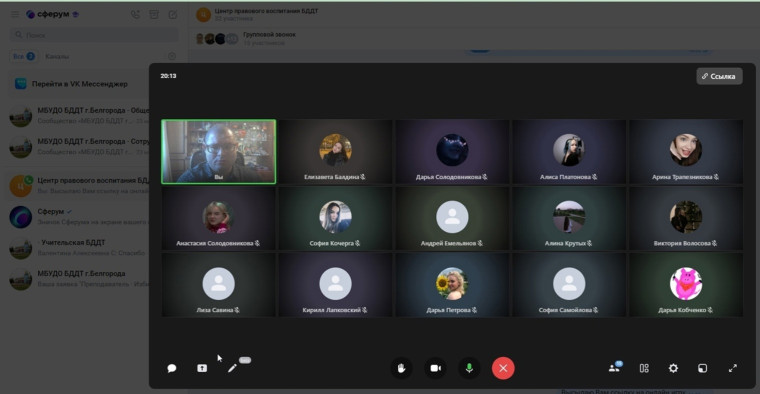760x394 pixels.
Task: Select Дарья Петрова participant tile
Action: pos(452,285)
